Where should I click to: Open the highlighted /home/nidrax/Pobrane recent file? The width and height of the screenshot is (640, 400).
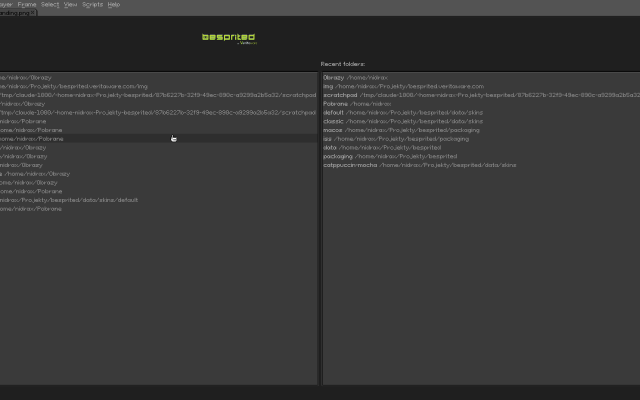coord(159,139)
